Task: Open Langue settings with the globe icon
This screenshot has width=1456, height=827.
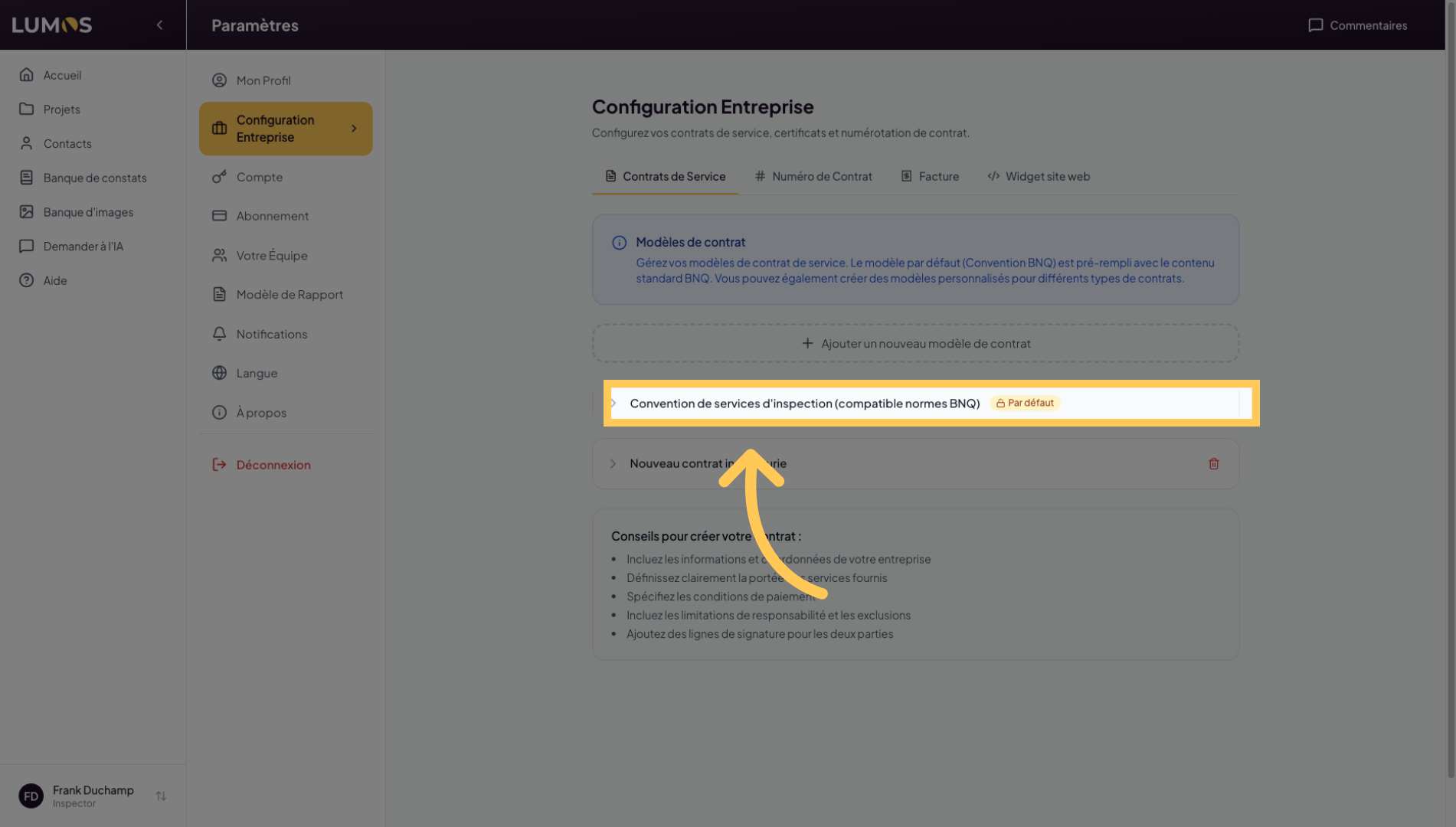Action: [219, 374]
